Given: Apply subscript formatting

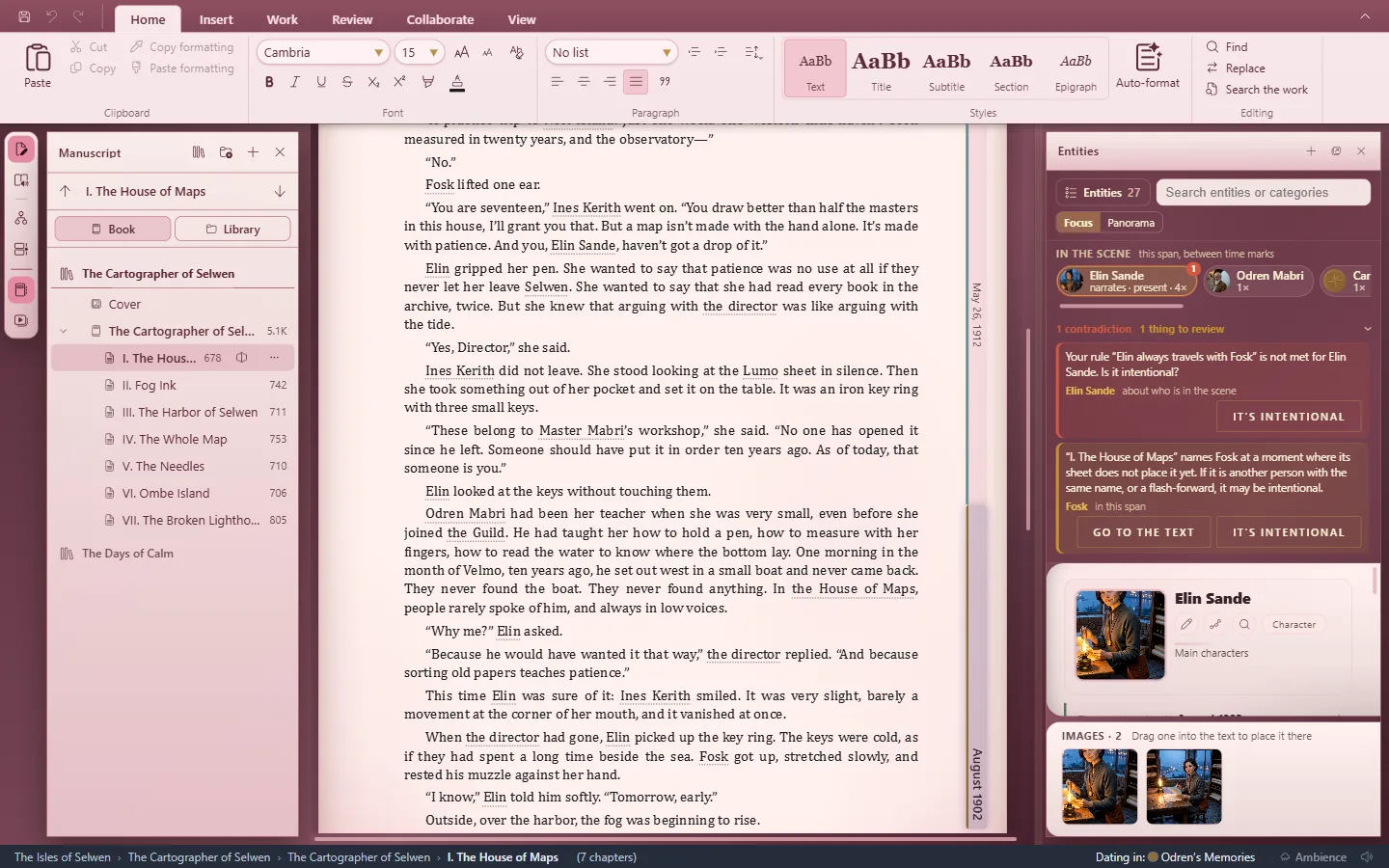Looking at the screenshot, I should point(373,82).
